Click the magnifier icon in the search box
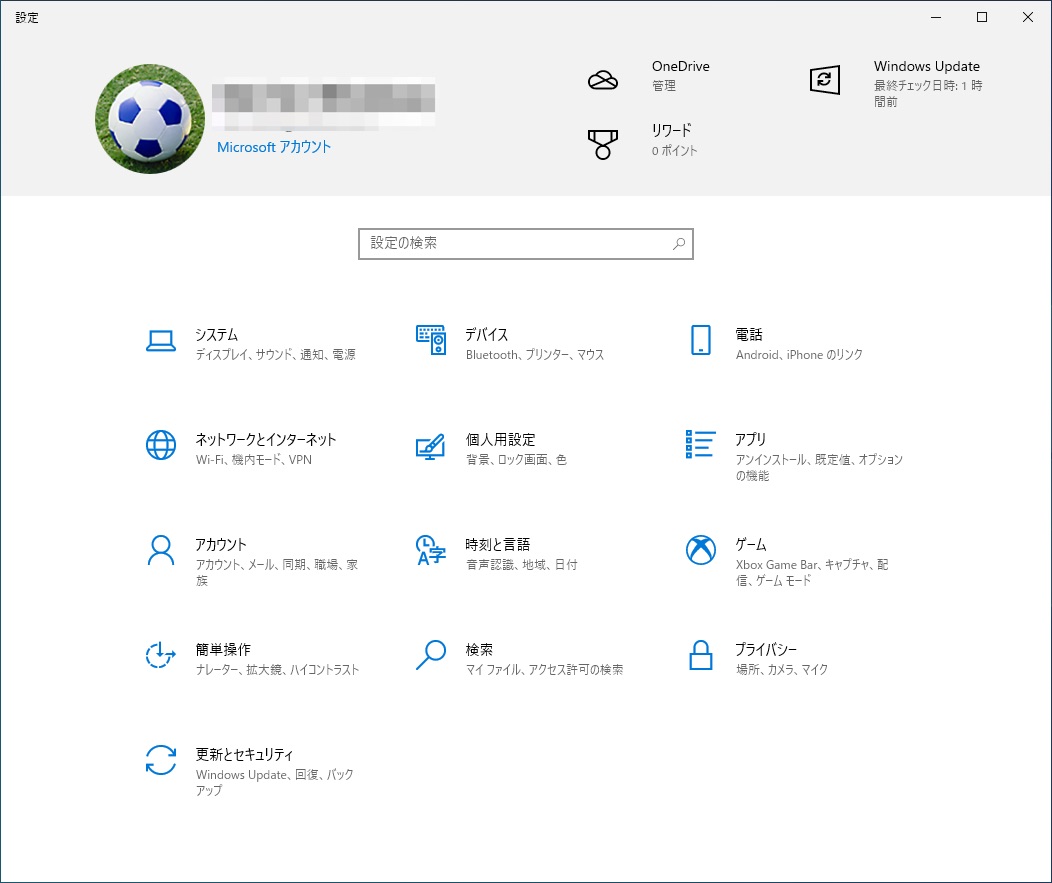 click(x=679, y=244)
